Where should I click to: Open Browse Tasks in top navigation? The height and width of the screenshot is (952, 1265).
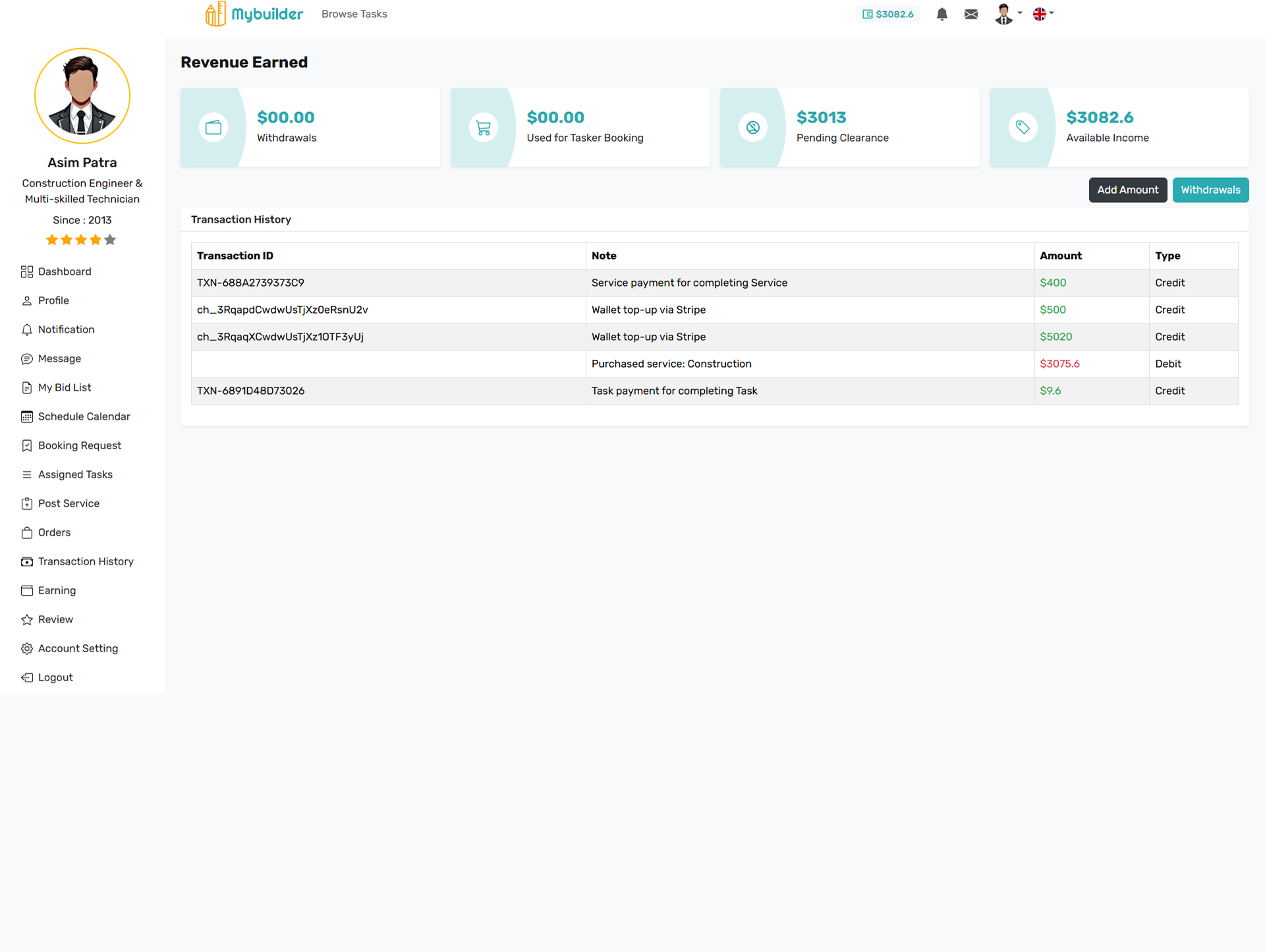[x=354, y=14]
